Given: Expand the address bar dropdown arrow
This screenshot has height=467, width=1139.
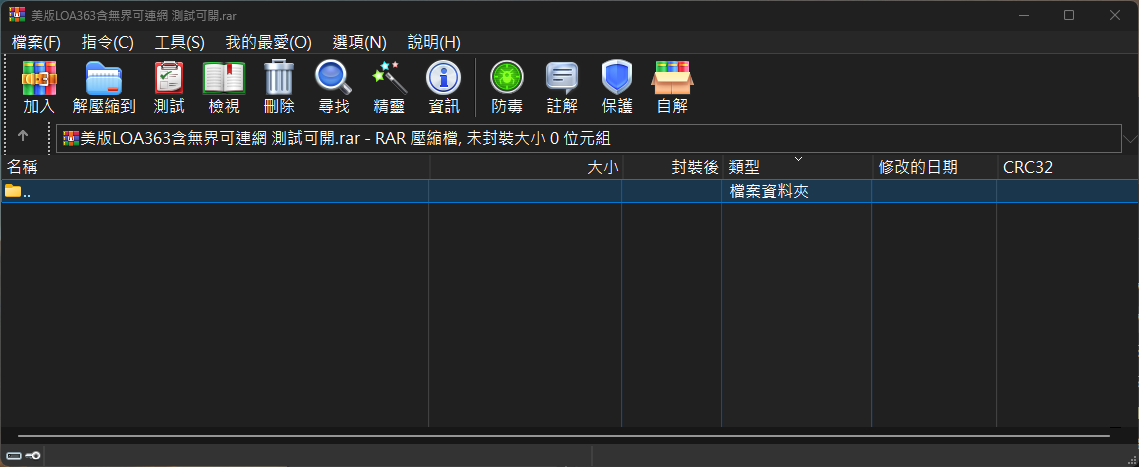Looking at the screenshot, I should 1130,138.
